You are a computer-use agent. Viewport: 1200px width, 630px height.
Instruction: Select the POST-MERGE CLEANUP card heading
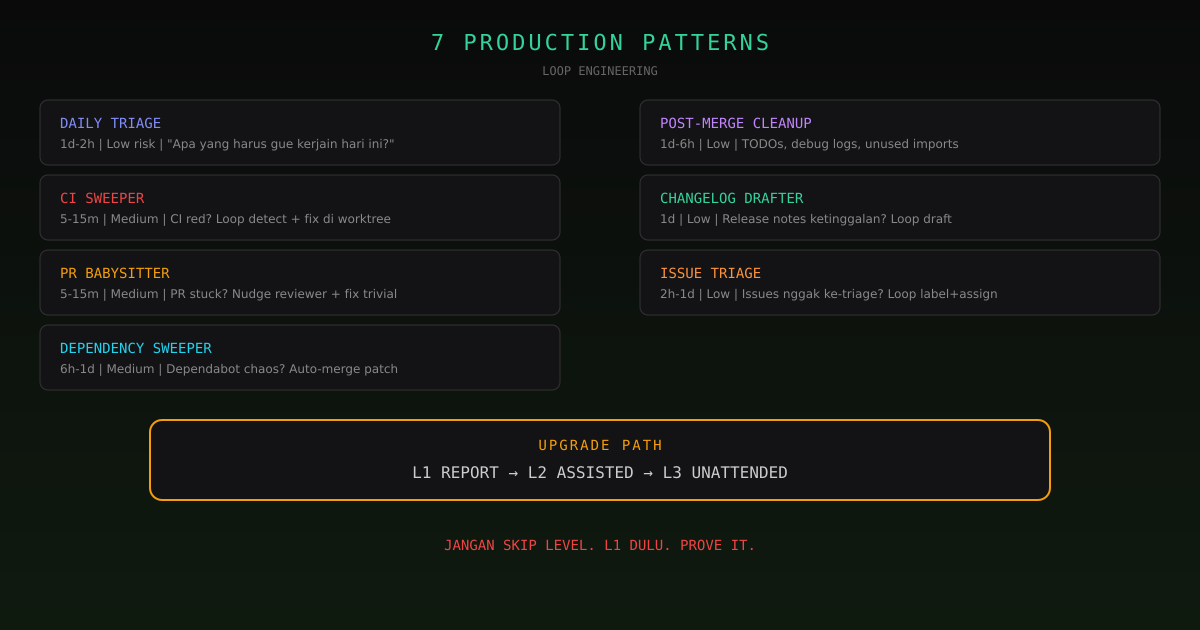coord(736,123)
